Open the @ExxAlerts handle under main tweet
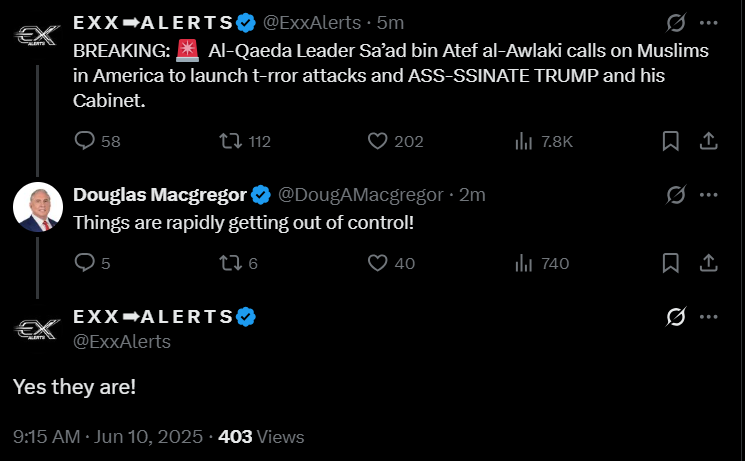 pyautogui.click(x=122, y=342)
